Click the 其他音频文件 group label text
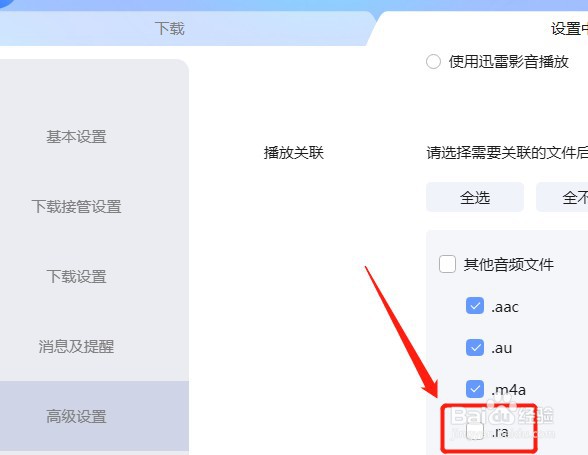 point(508,264)
